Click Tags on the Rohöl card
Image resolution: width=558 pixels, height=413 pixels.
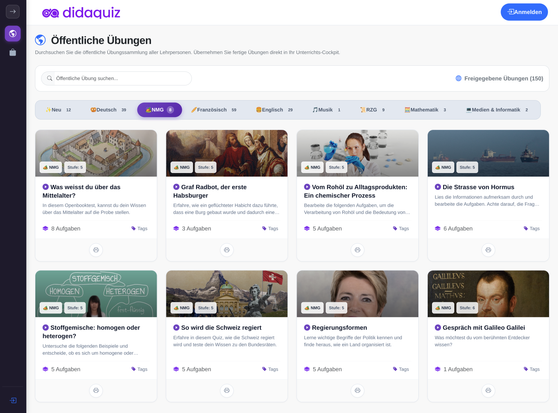click(401, 228)
